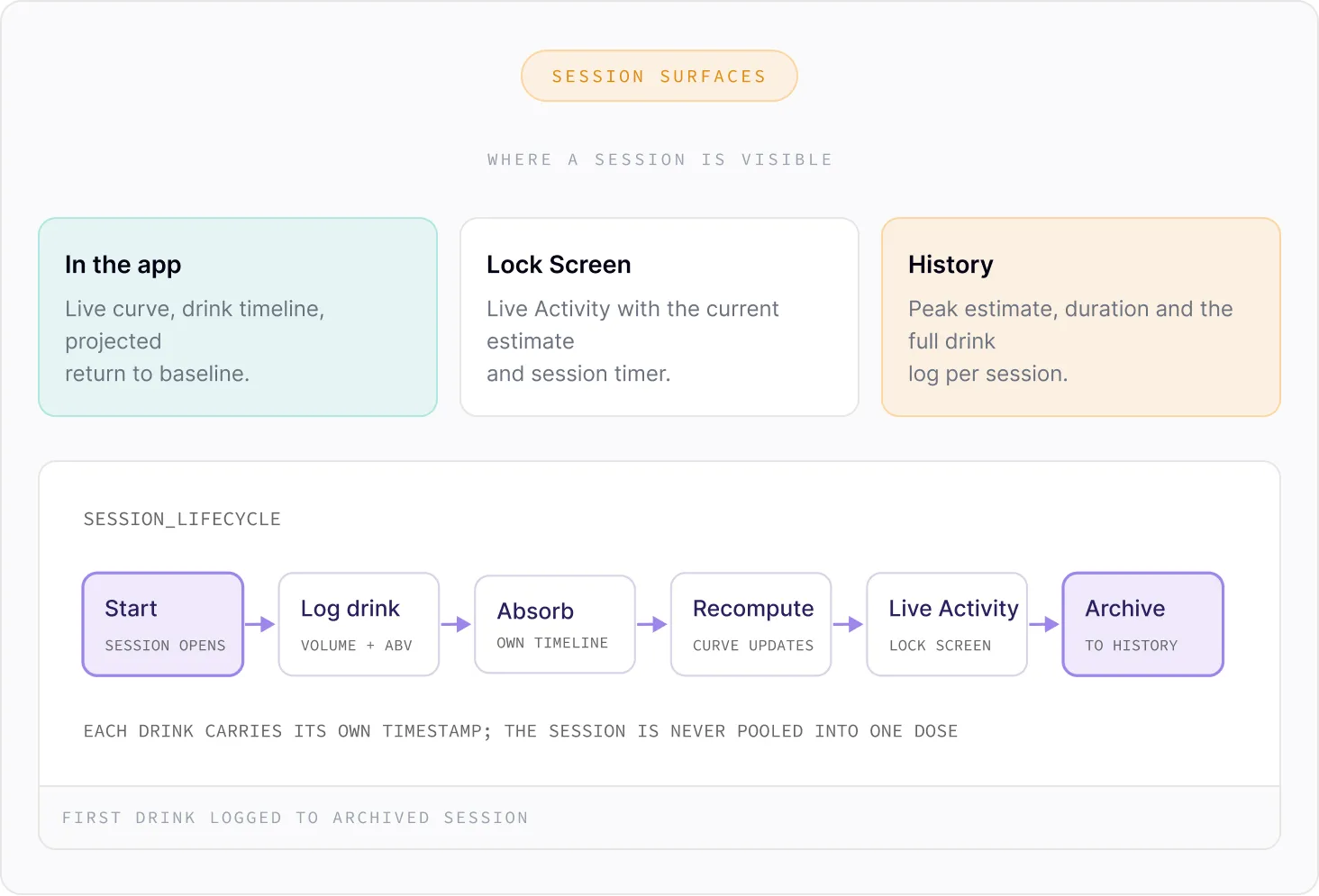1319x896 pixels.
Task: Click 'WHERE A SESSION IS VISIBLE' subtitle
Action: point(659,159)
